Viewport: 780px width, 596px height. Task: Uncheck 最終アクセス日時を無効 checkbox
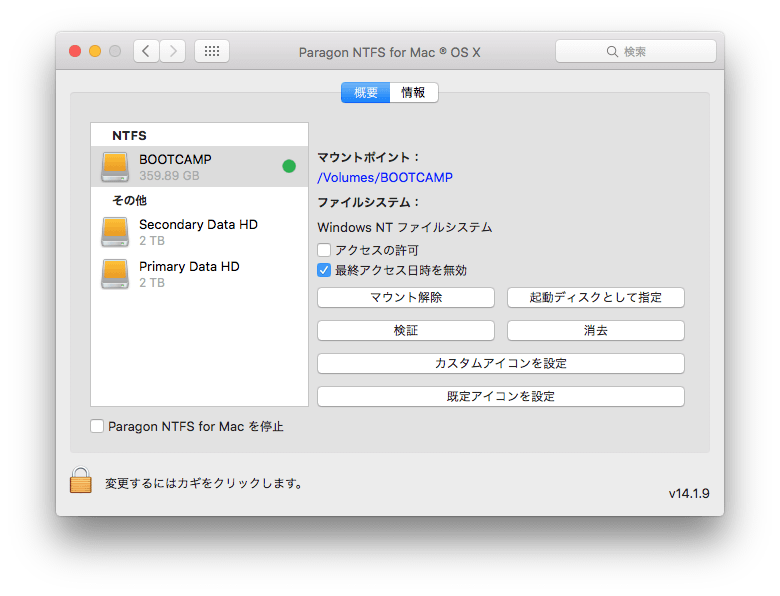click(x=324, y=270)
